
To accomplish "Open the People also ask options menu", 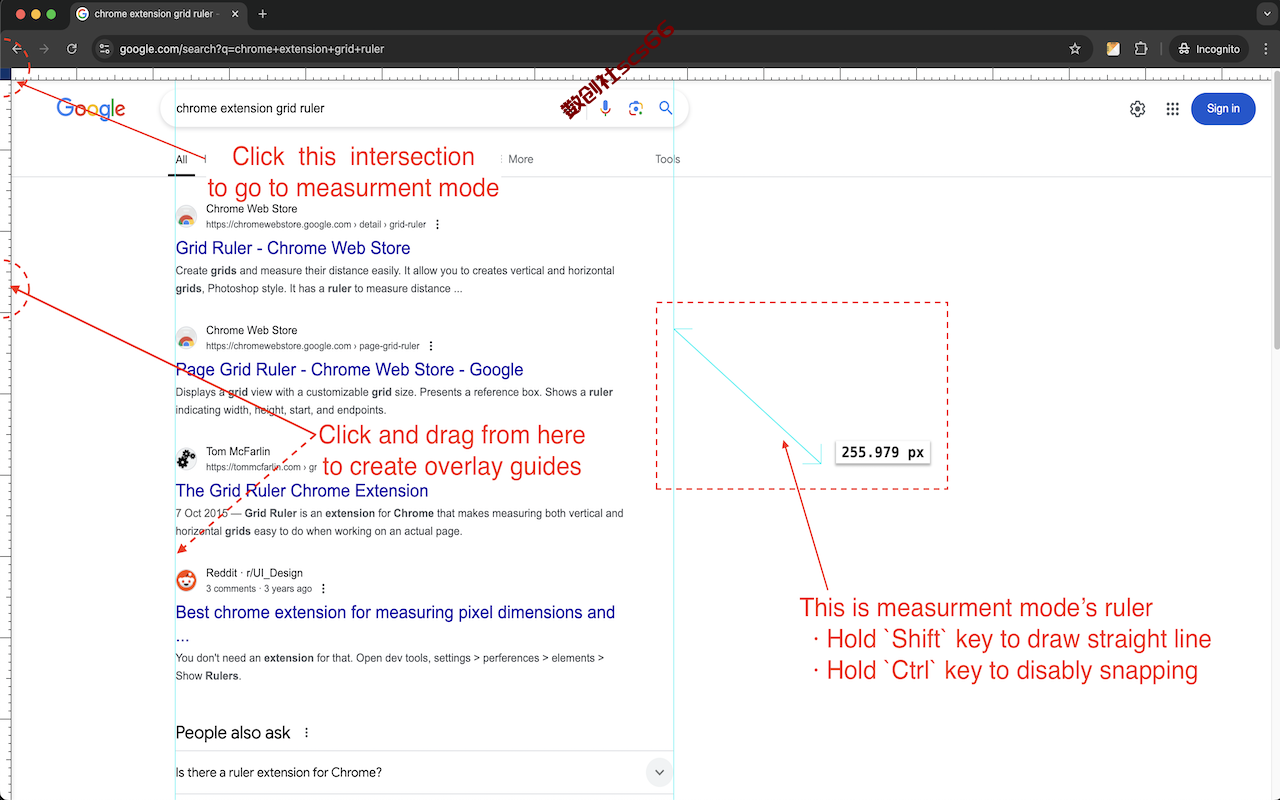I will [x=306, y=733].
